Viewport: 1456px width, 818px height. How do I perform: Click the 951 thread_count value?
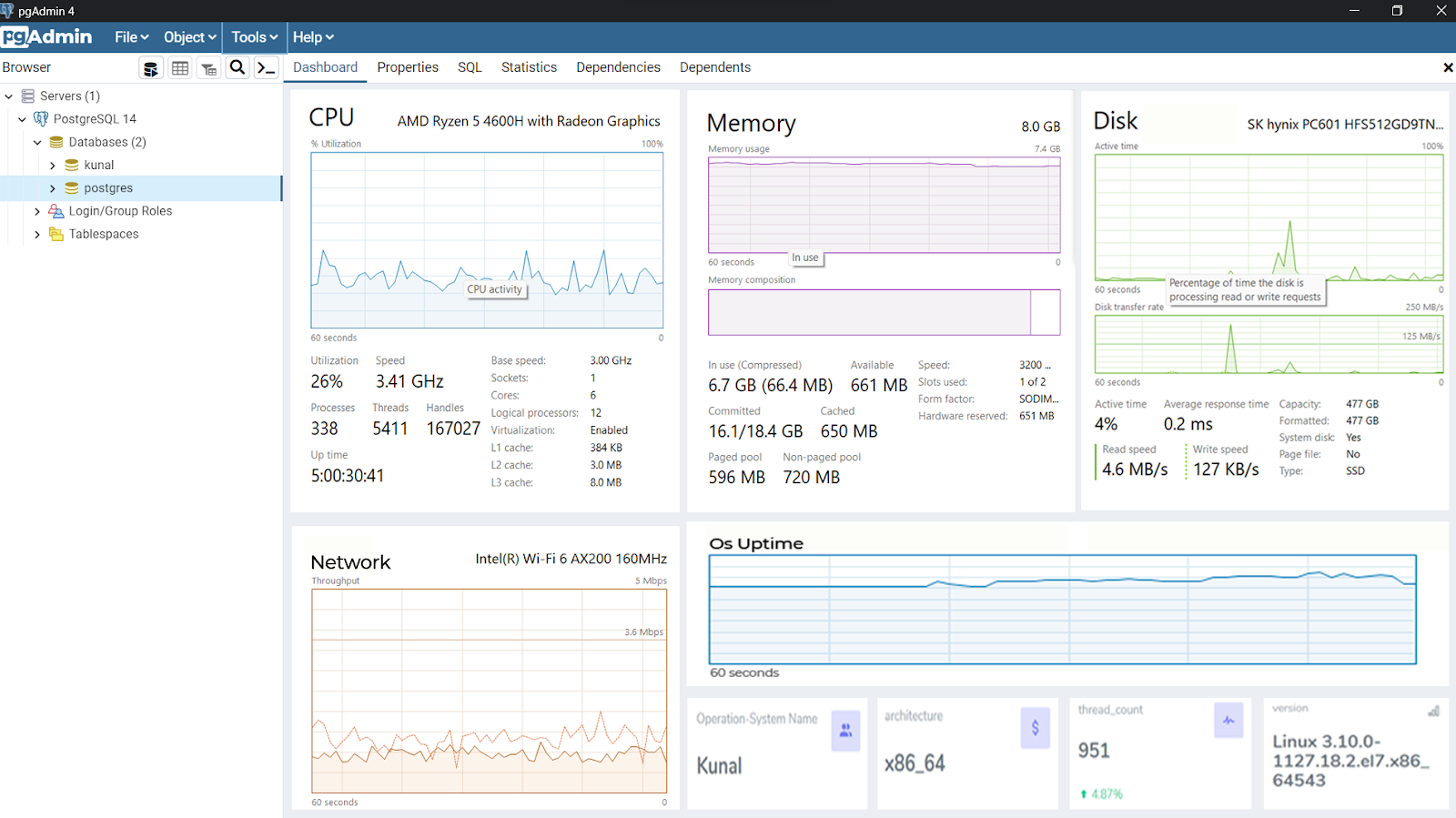click(x=1094, y=751)
